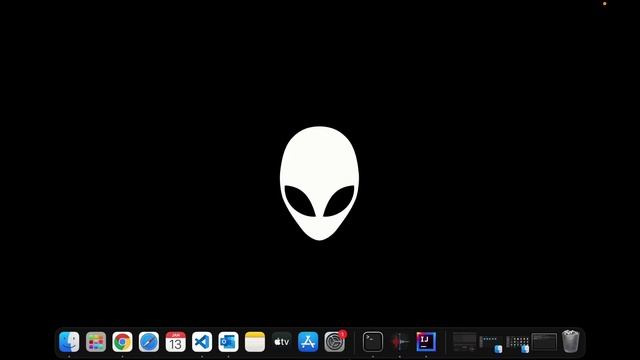The height and width of the screenshot is (360, 640).
Task: Restore the minimized Finder colorful icons window
Action: [517, 343]
